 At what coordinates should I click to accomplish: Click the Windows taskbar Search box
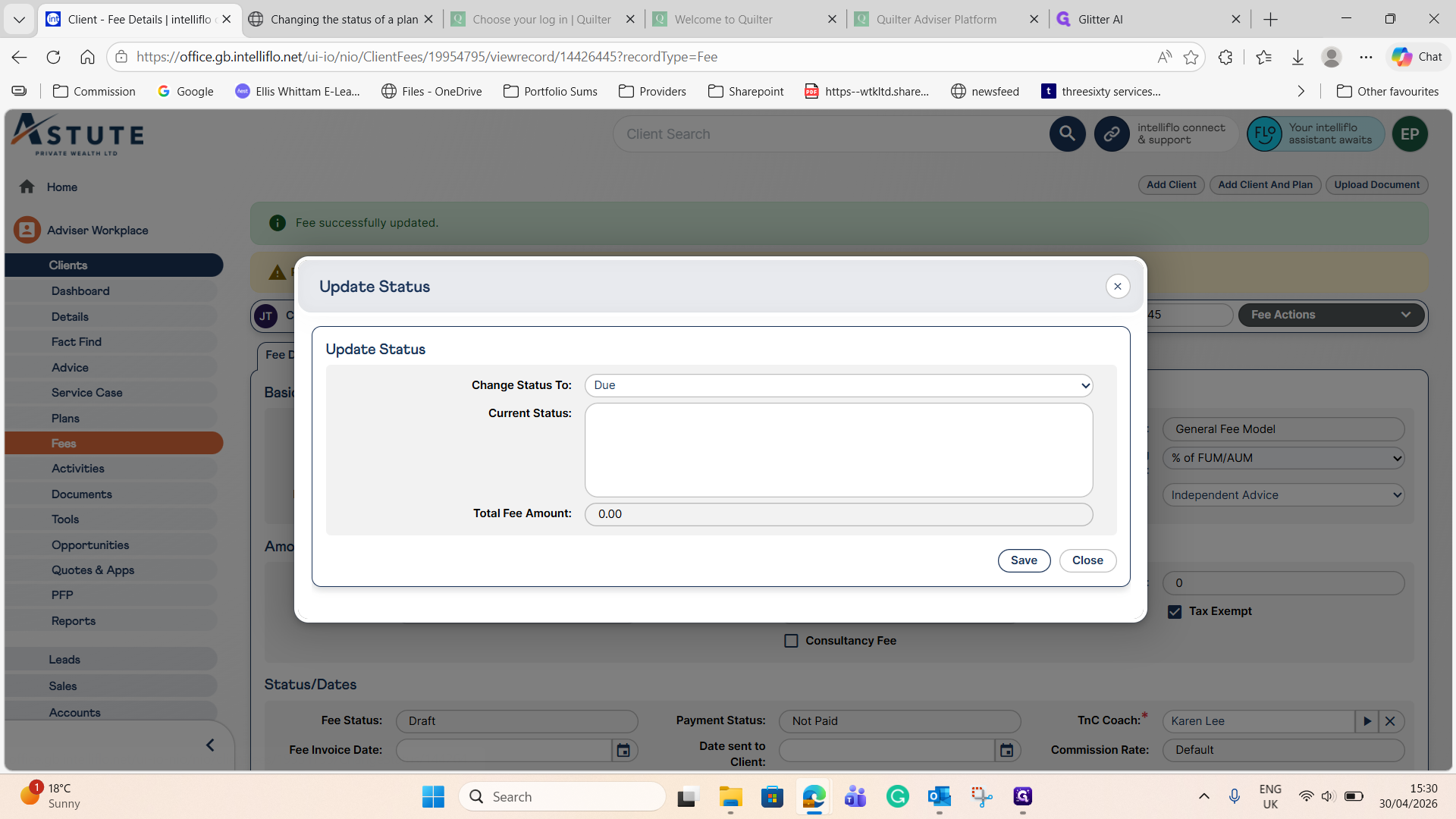(562, 796)
